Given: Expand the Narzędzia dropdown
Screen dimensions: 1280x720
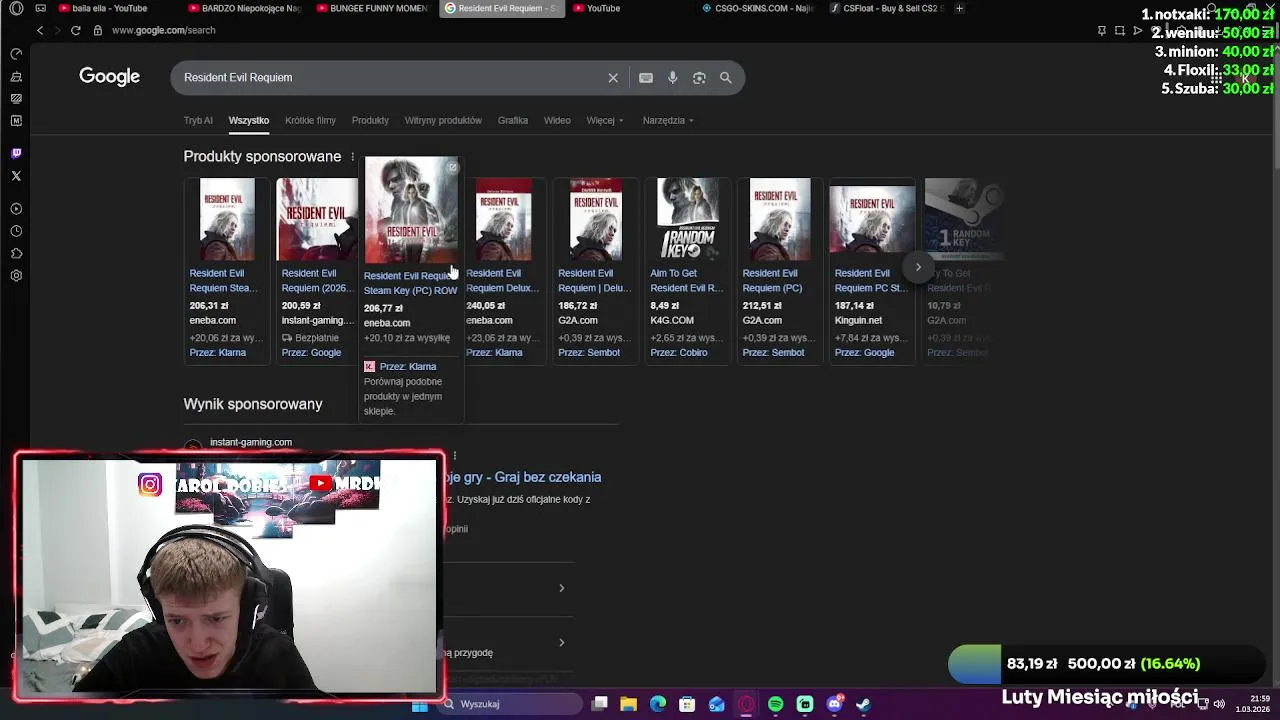Looking at the screenshot, I should (668, 120).
